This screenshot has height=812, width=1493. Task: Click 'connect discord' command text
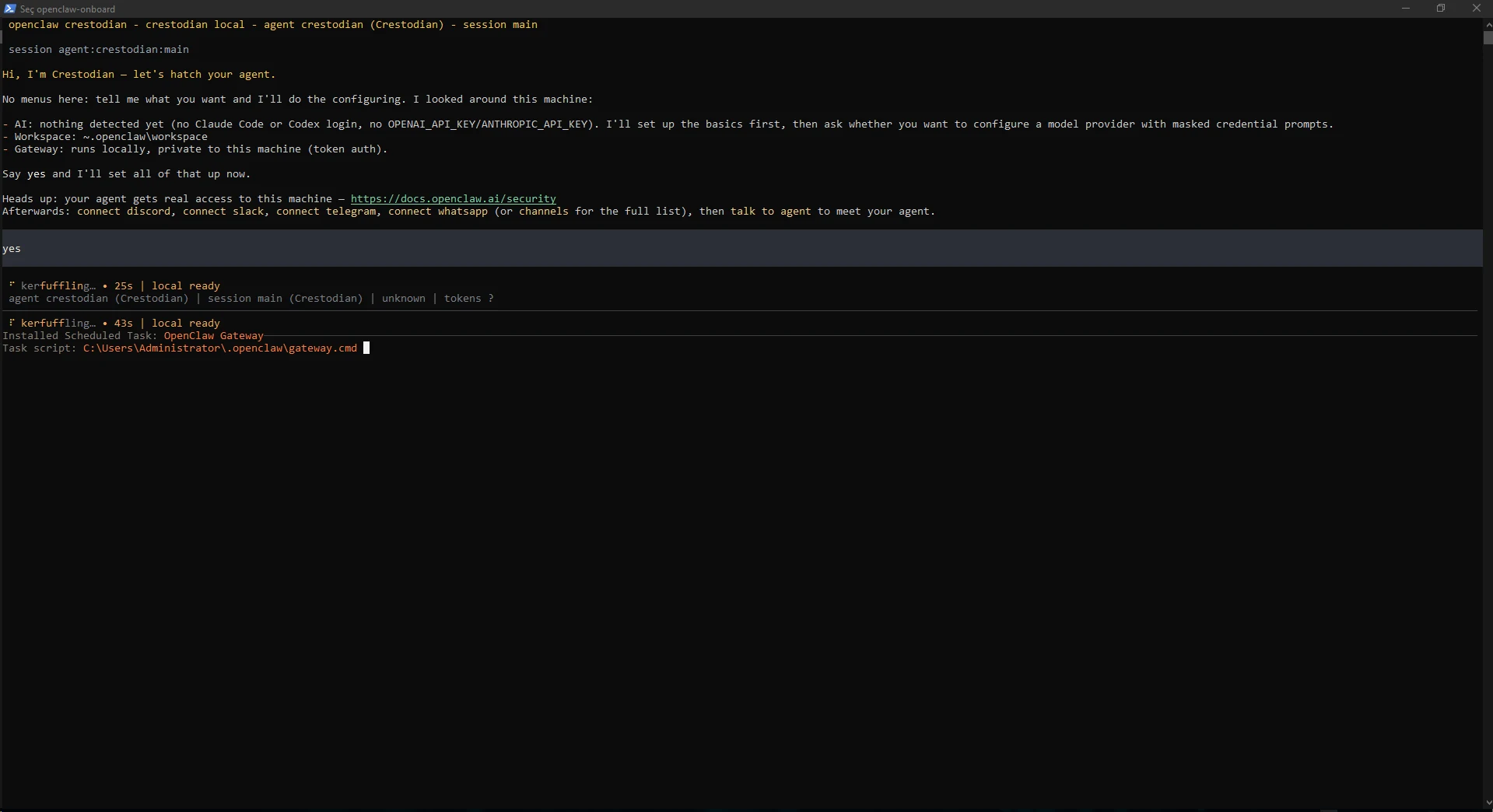tap(123, 212)
